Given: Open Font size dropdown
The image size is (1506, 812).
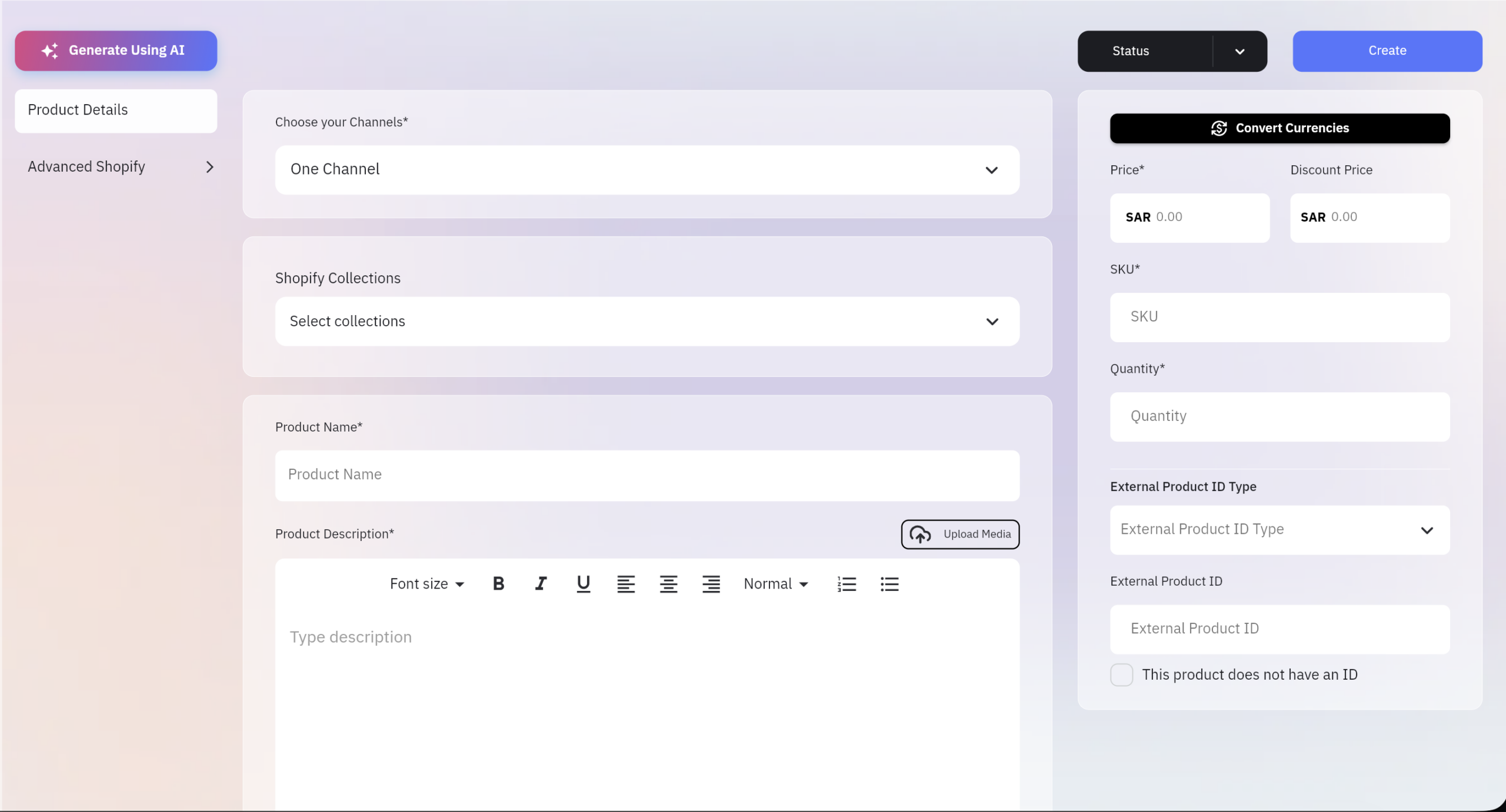Looking at the screenshot, I should click(427, 584).
